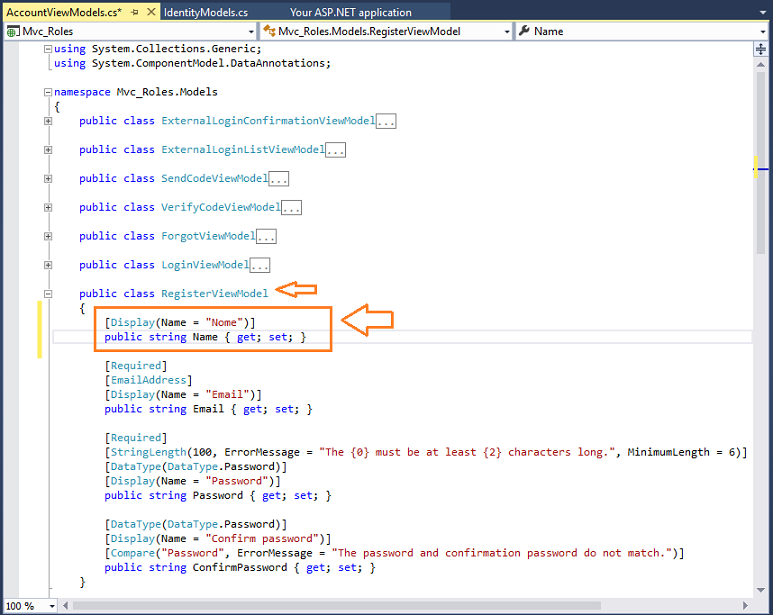Screen dimensions: 773x615
Task: Click the horizontal scrollbar thumb
Action: (x=337, y=606)
